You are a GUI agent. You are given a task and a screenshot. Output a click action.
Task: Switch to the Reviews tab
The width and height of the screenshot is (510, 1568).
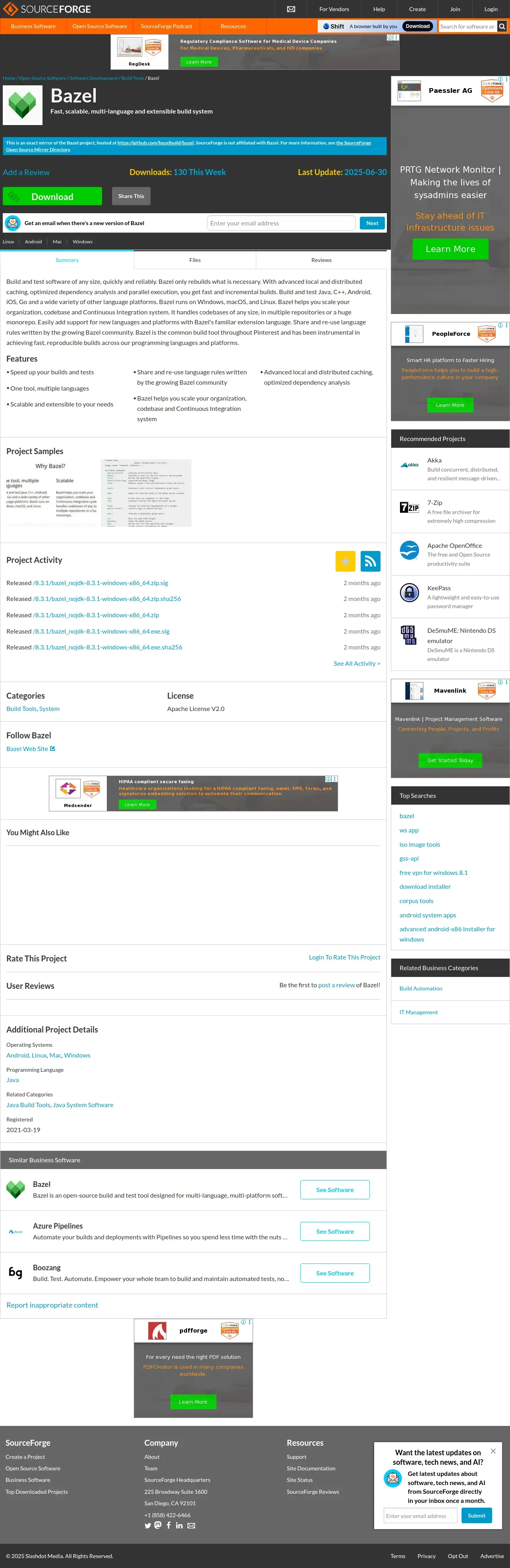click(321, 260)
